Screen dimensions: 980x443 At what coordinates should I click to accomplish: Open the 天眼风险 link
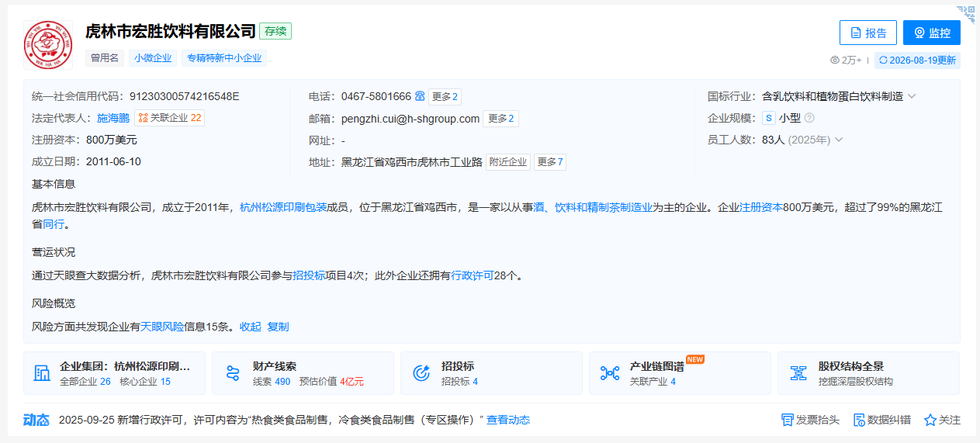(162, 326)
